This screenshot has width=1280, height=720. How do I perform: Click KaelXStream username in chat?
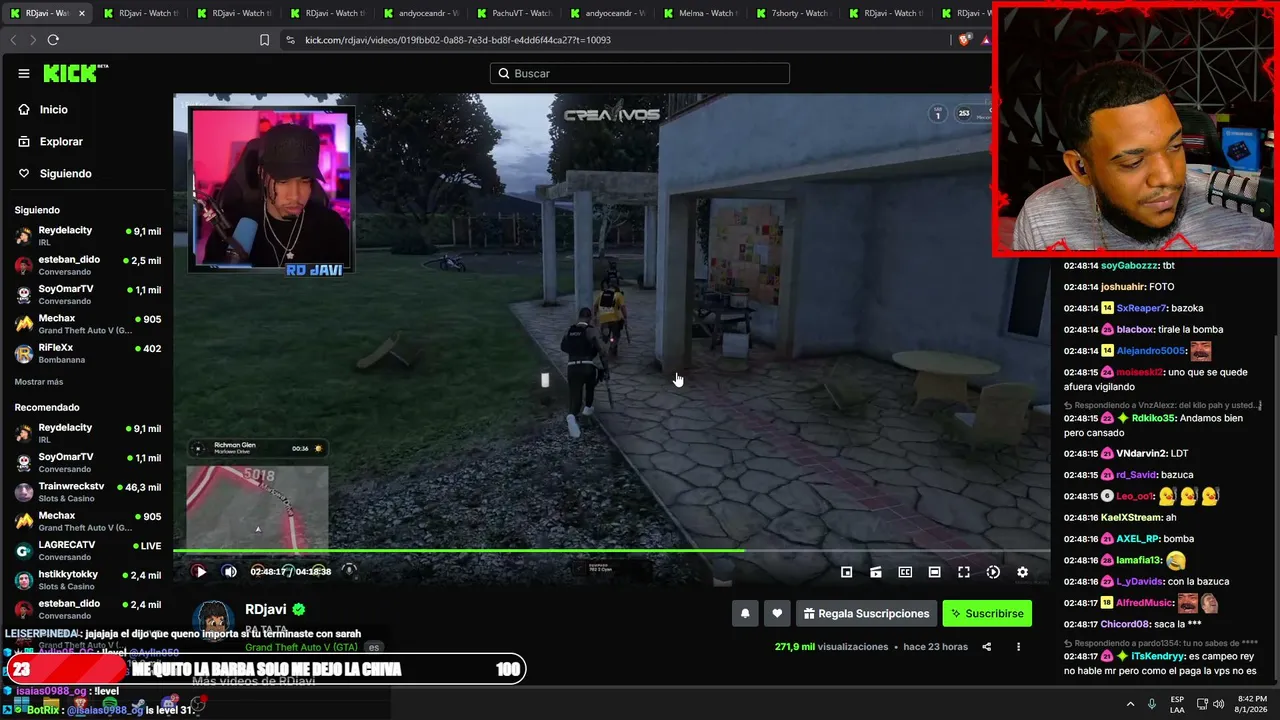tap(1132, 518)
